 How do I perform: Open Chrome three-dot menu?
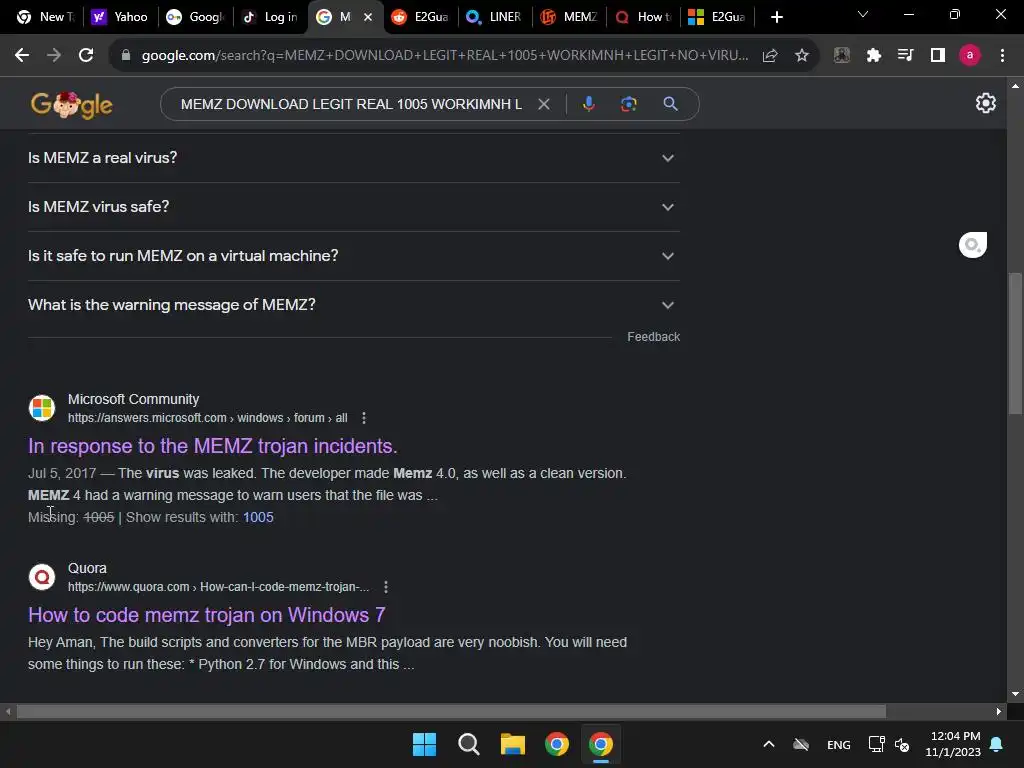click(1002, 56)
